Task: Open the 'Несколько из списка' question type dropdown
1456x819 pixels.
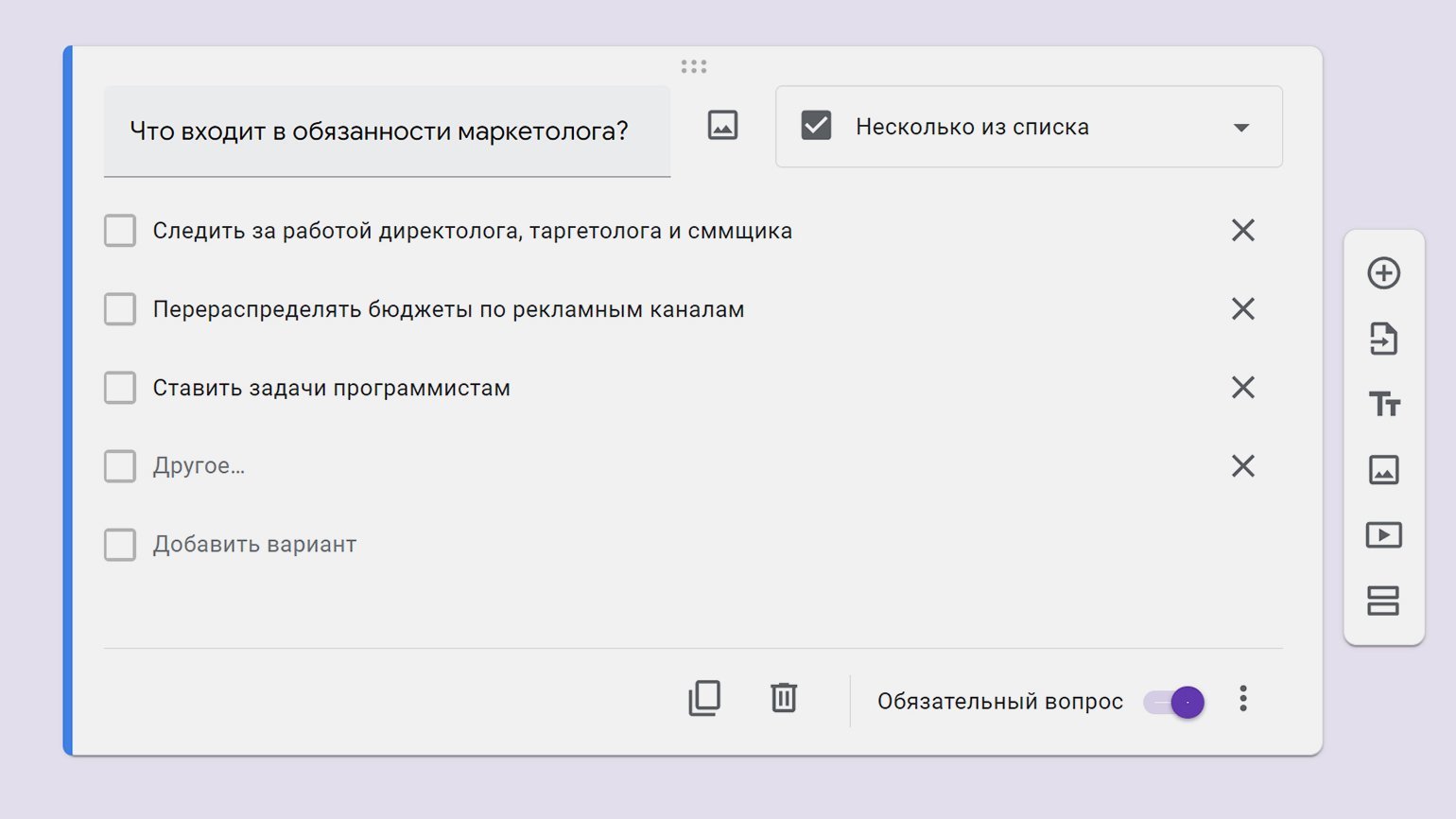Action: 1029,127
